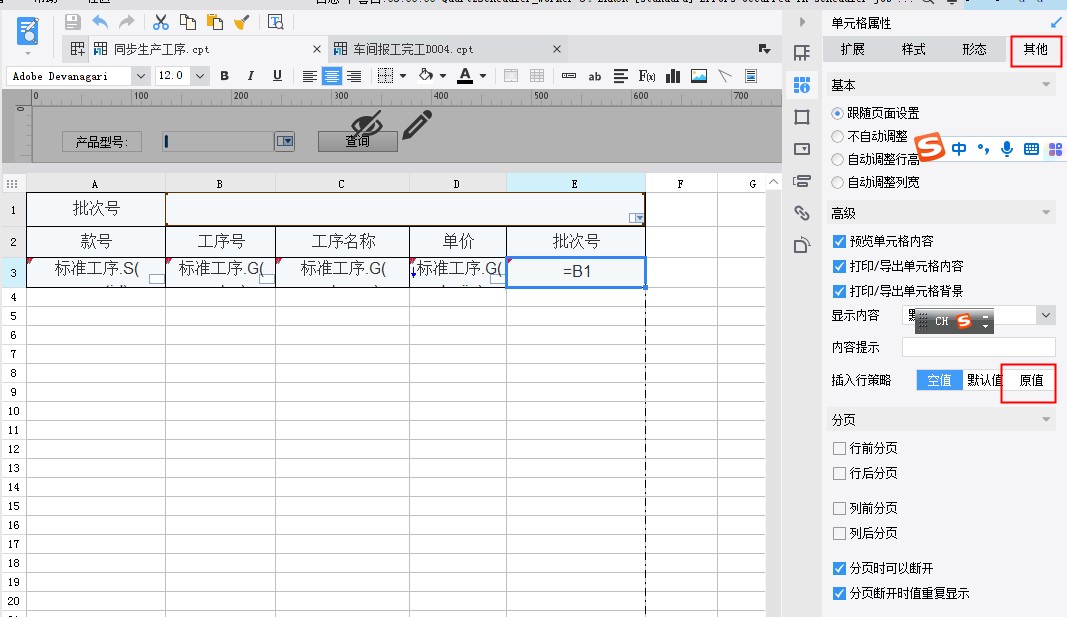The image size is (1067, 617).
Task: Toggle 分页时可以断开 checkbox
Action: point(840,568)
